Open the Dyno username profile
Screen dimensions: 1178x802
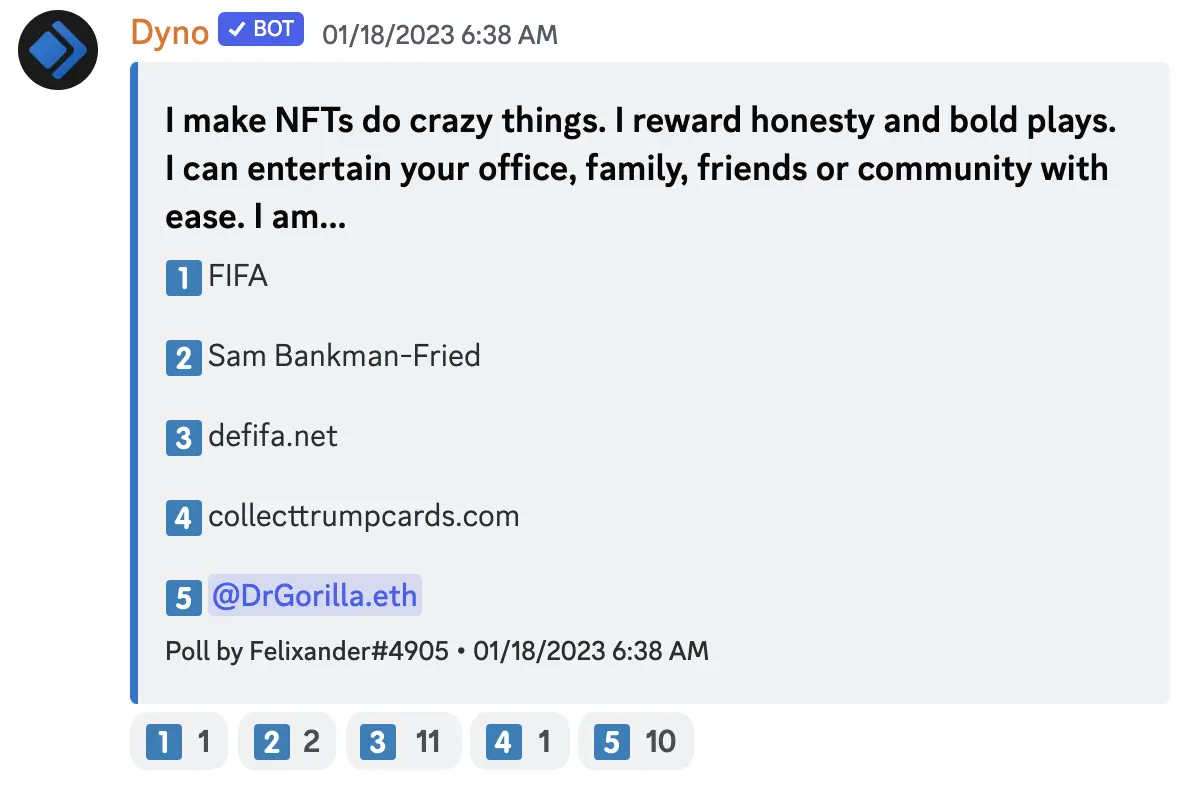tap(169, 32)
